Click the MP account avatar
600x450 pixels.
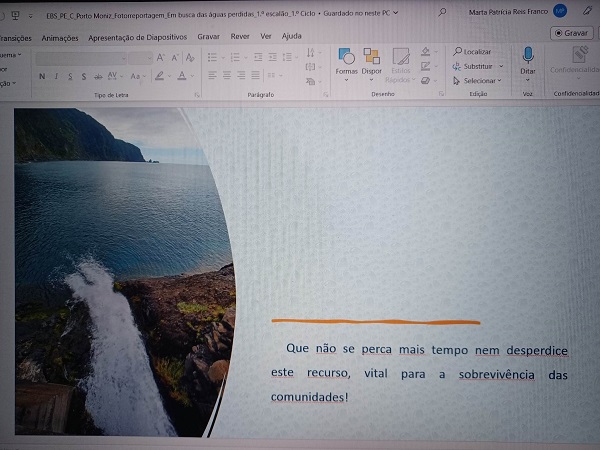click(x=560, y=11)
